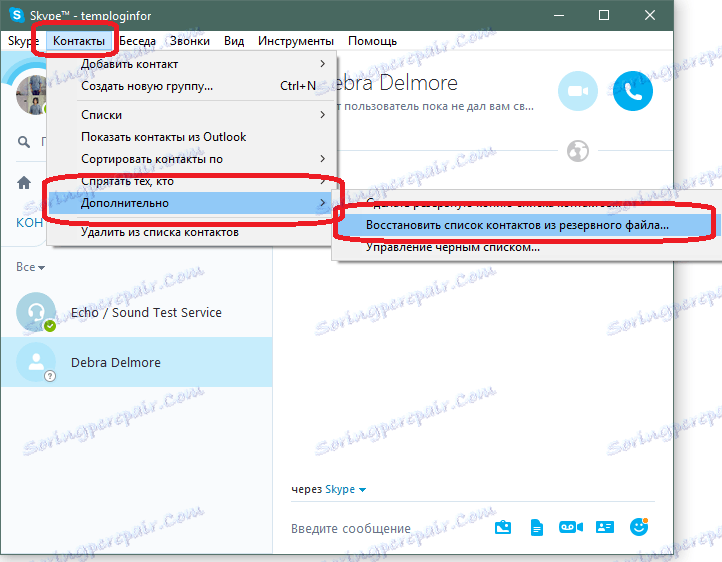Click the globe icon in conversation header
The image size is (722, 562).
(577, 151)
